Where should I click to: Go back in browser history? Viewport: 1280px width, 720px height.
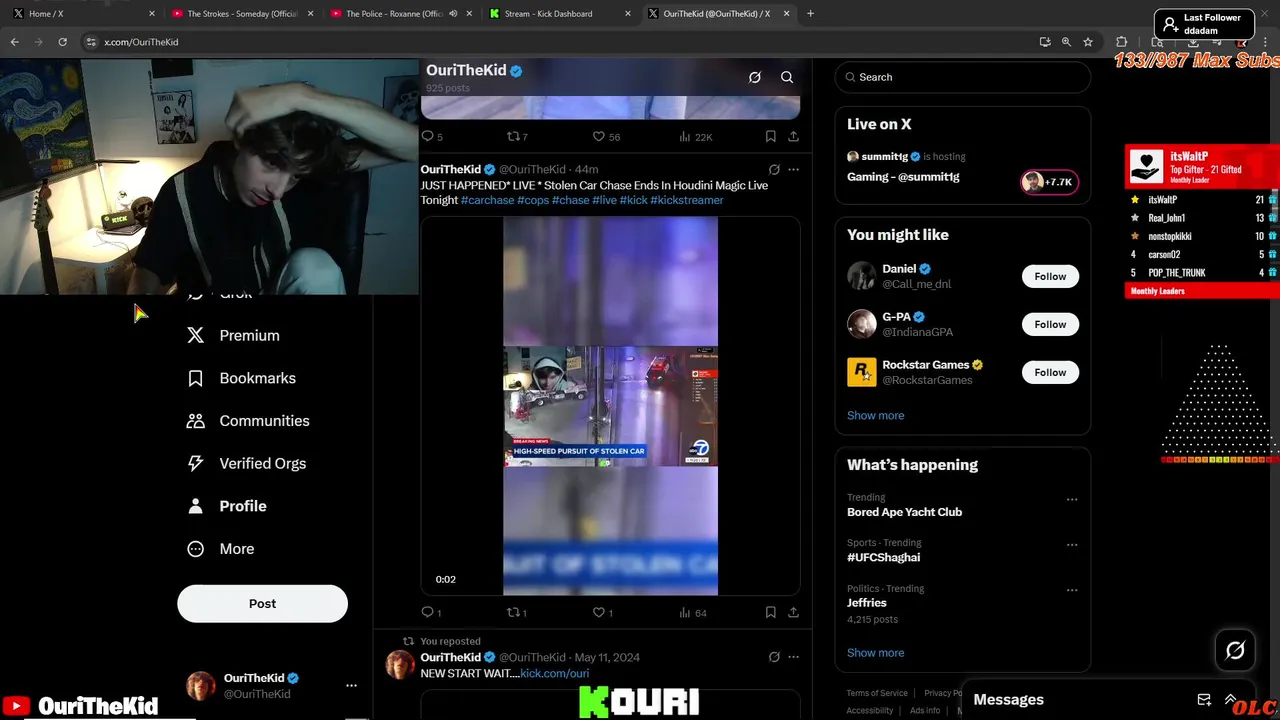coord(14,42)
